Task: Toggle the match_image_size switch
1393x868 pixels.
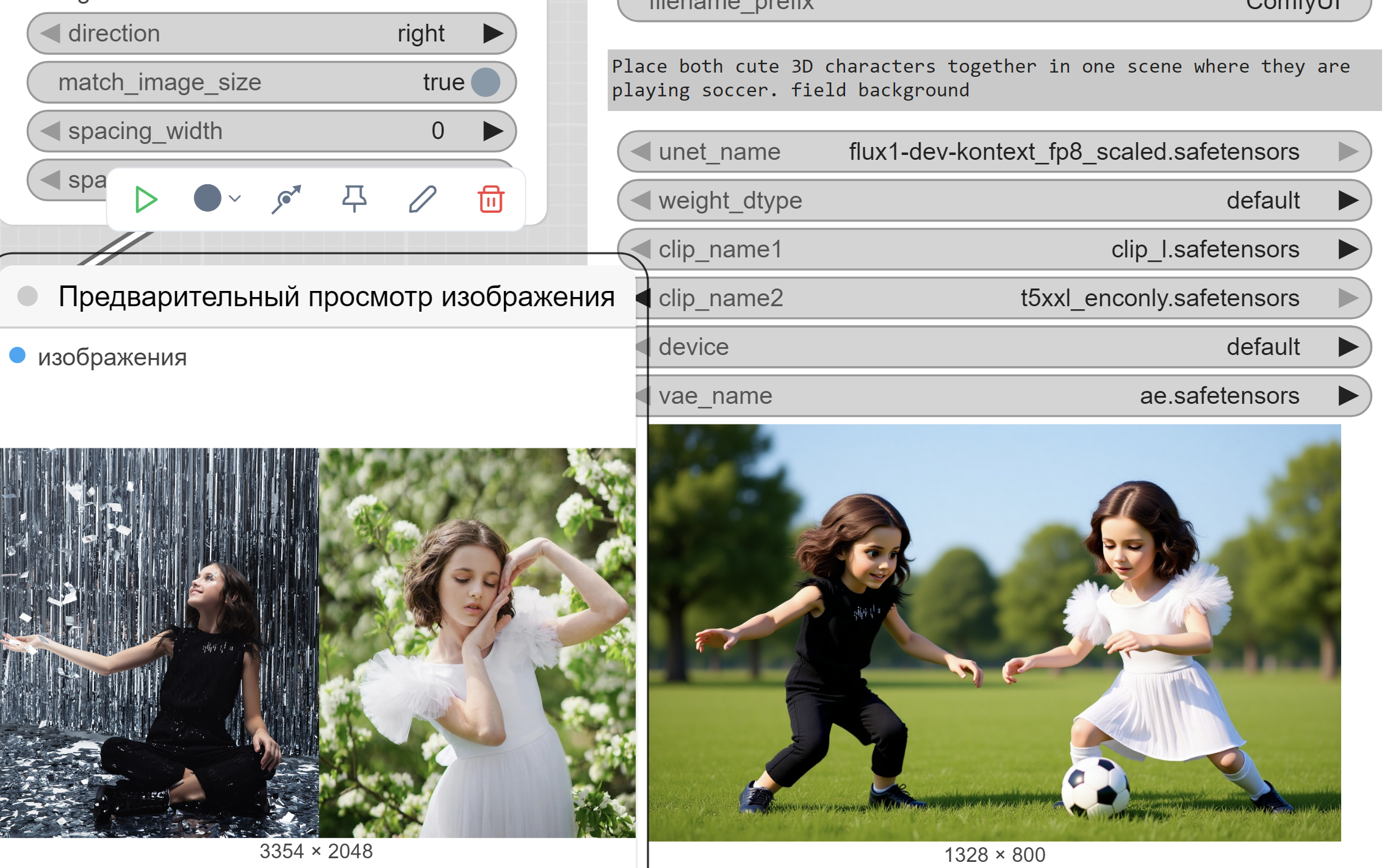Action: [x=486, y=82]
